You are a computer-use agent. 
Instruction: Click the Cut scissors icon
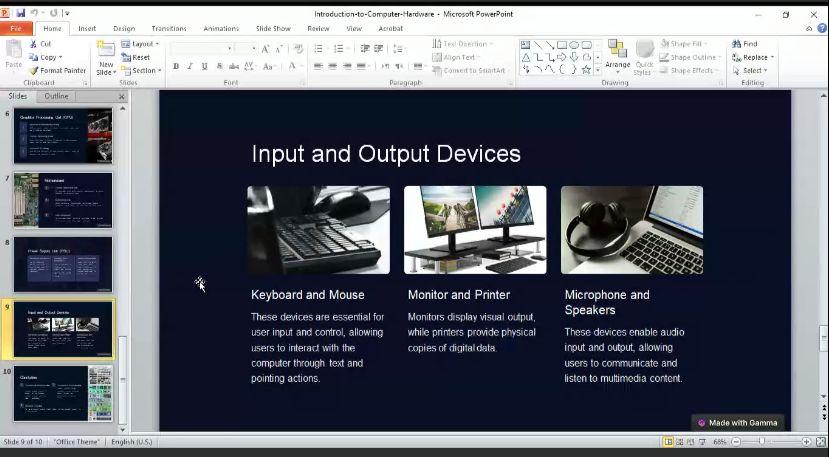tap(33, 44)
